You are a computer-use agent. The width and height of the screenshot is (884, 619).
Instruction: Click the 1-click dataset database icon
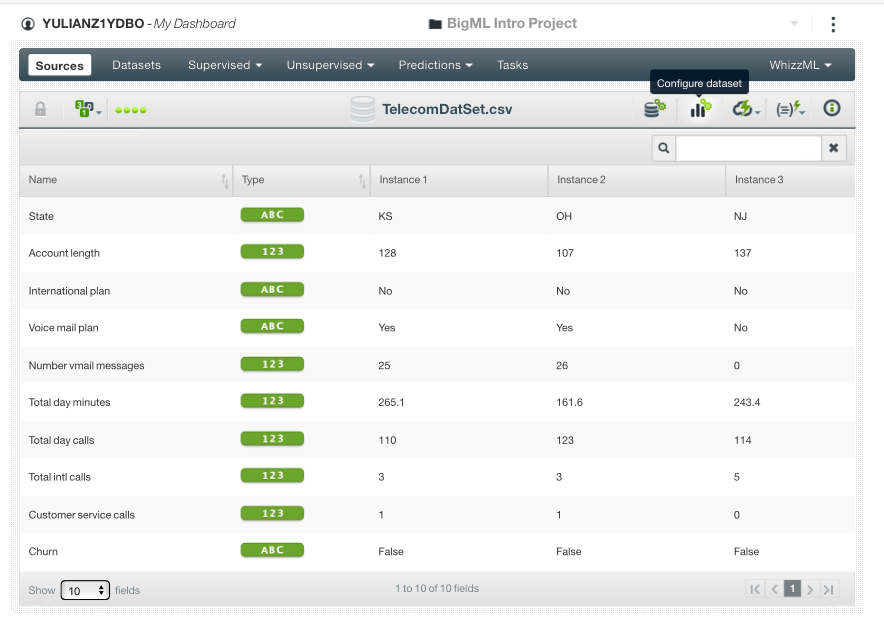pos(654,108)
